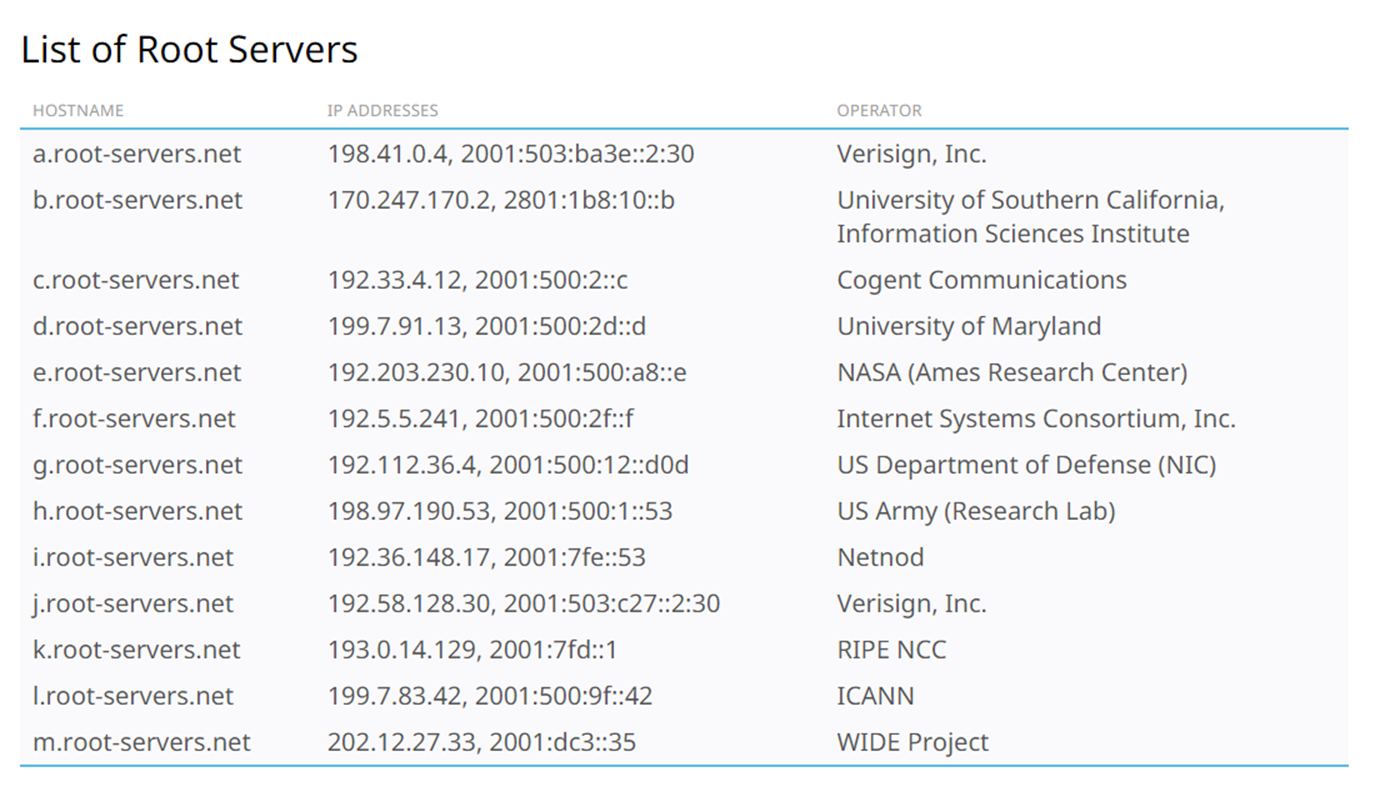The image size is (1395, 787).
Task: Click the k.root-servers.net hostname
Action: point(136,650)
